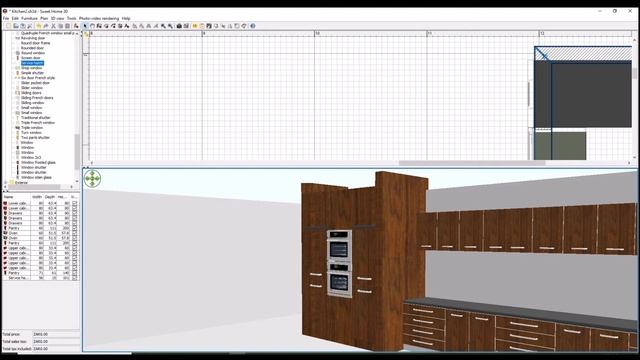This screenshot has width=640, height=360.
Task: Select the Service hatch row in furniture list
Action: coord(40,278)
